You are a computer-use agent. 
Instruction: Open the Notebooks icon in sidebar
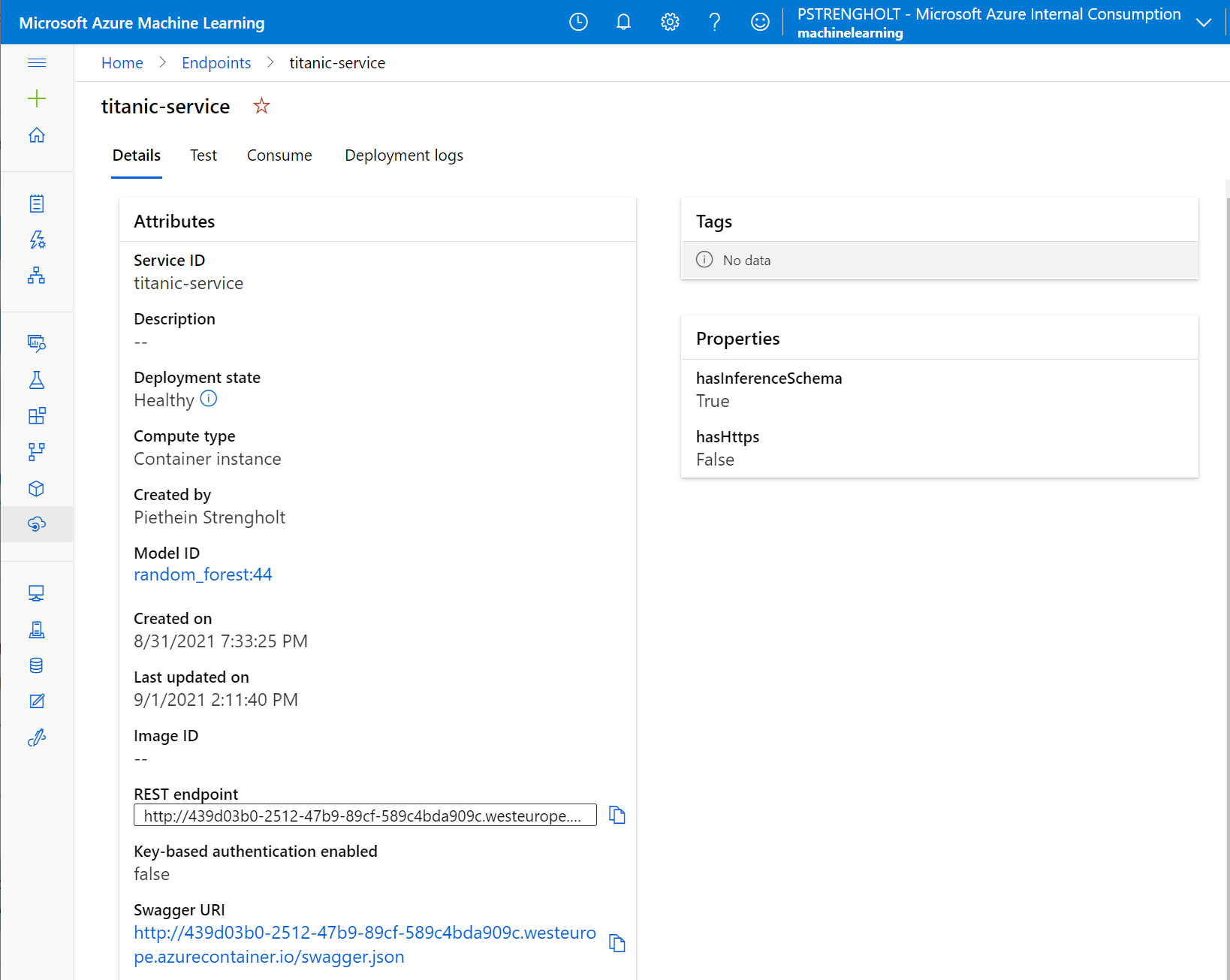click(x=37, y=204)
